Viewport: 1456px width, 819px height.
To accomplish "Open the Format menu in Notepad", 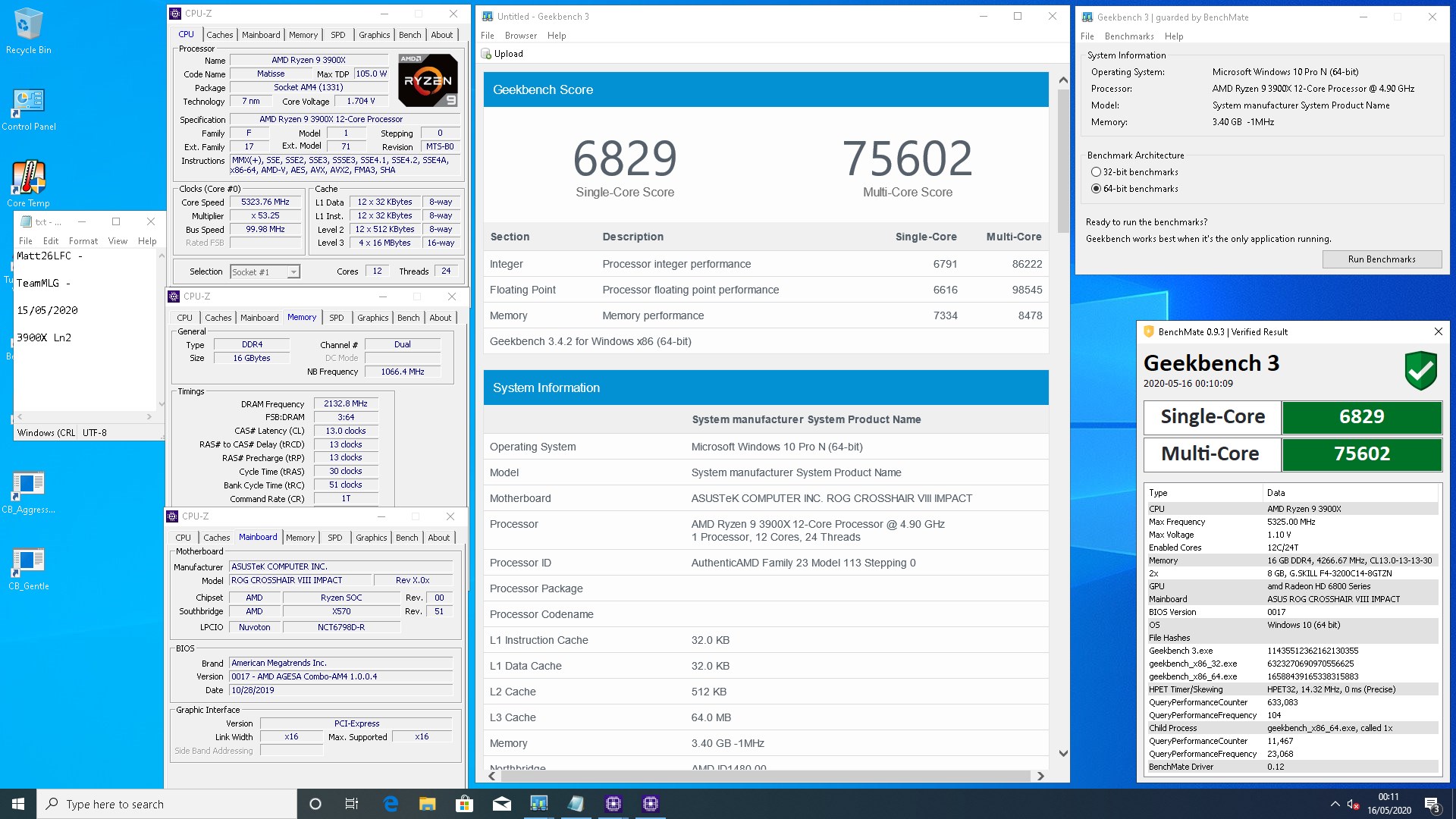I will point(83,241).
